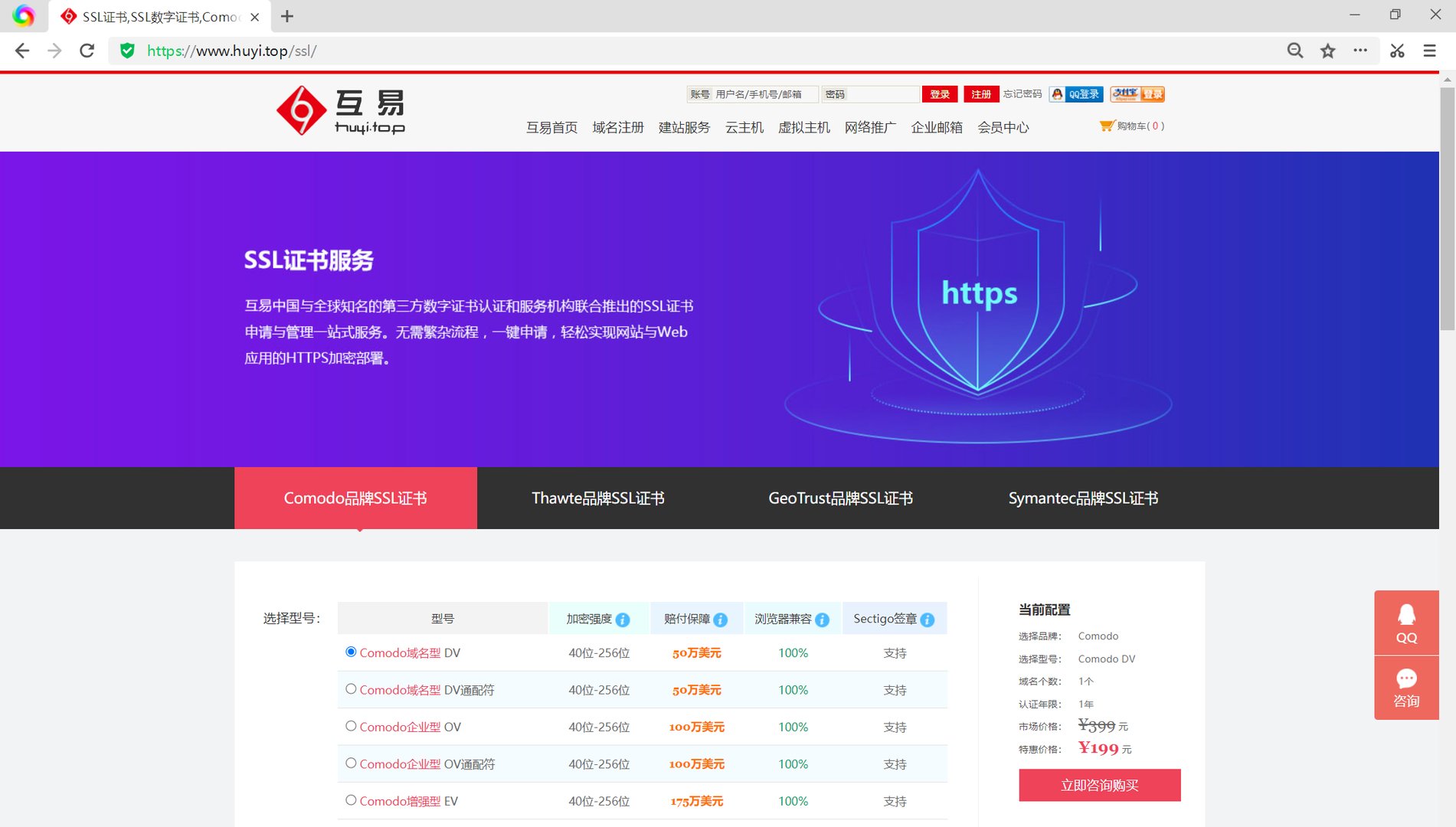Click the 互易 huyi.top logo
This screenshot has width=1456, height=827.
(x=342, y=110)
